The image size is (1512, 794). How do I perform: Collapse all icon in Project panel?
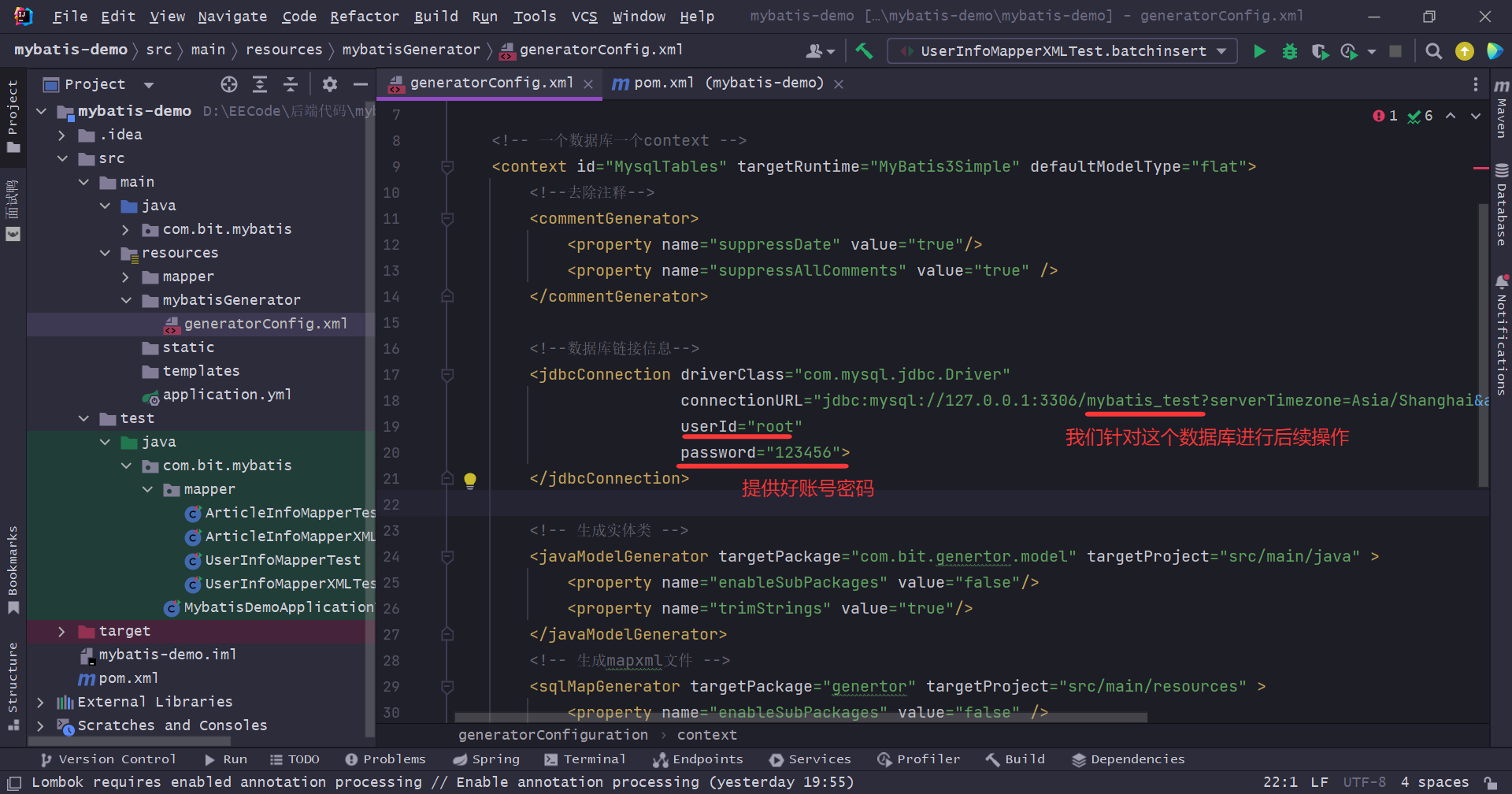tap(290, 84)
